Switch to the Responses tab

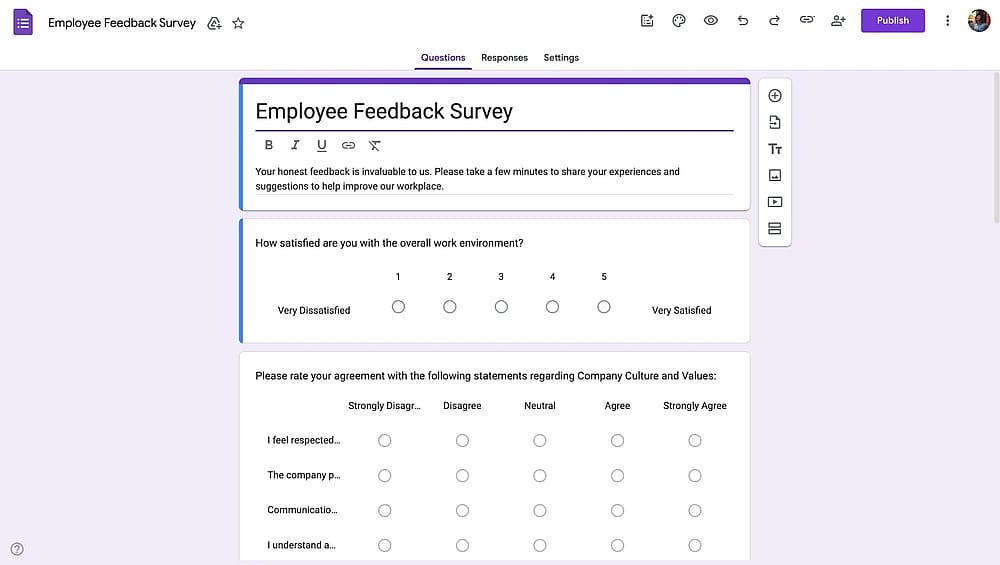(504, 57)
